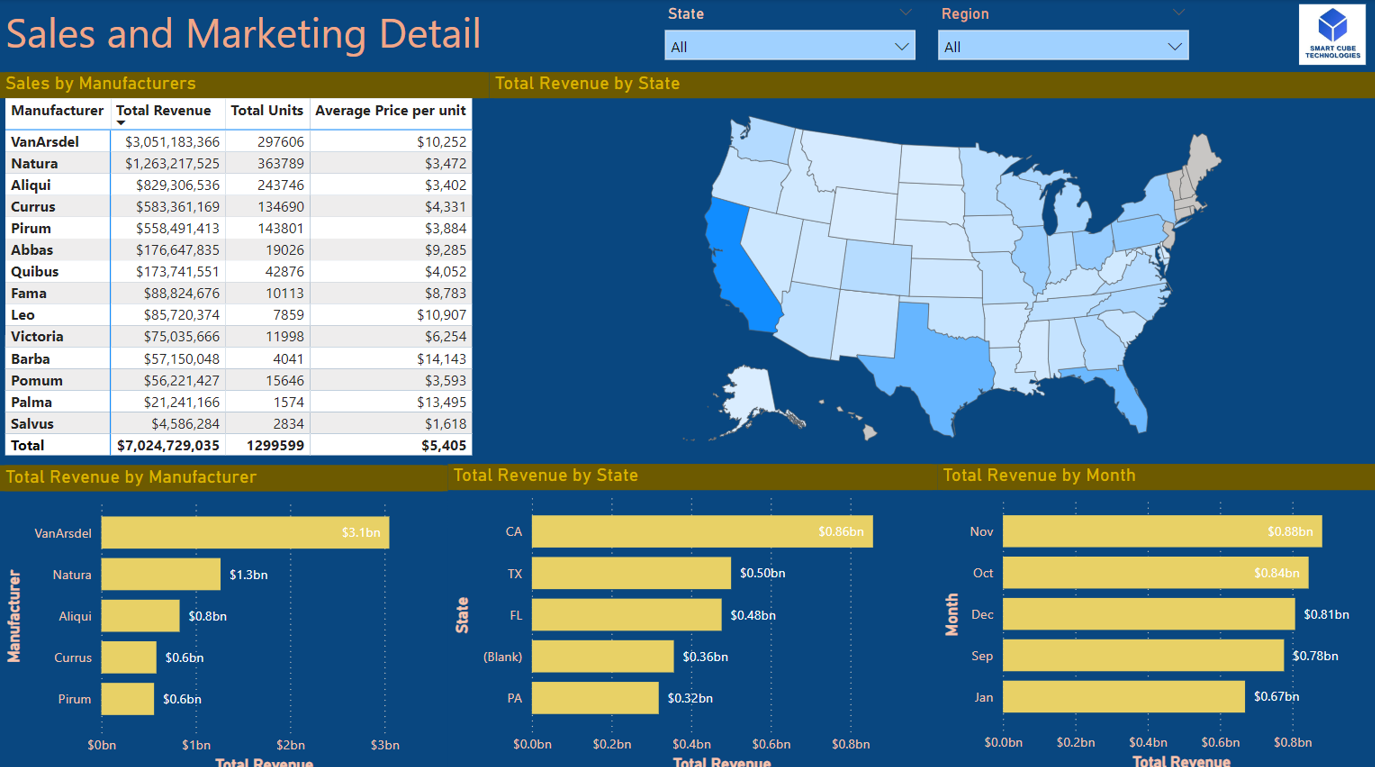
Task: Click small chevron beside State slicer title
Action: 905,13
